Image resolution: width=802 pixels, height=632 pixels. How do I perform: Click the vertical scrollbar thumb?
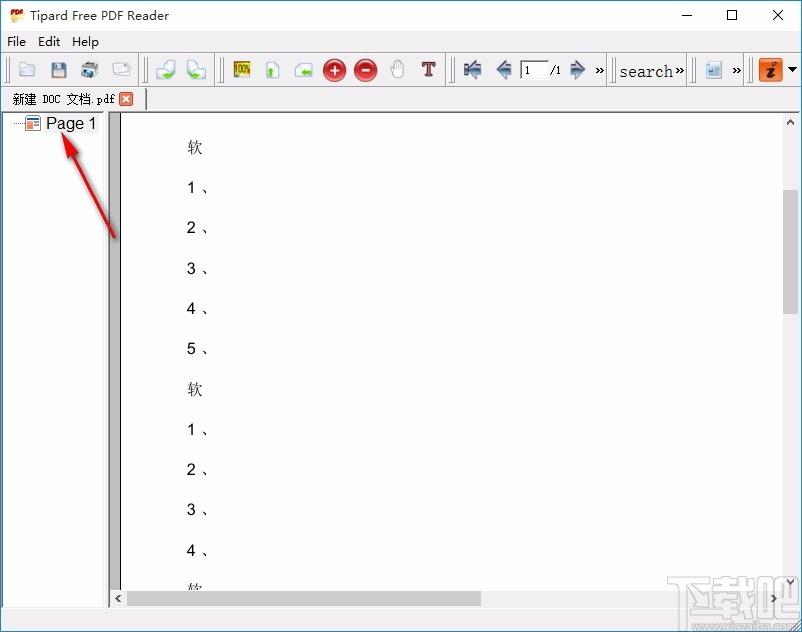pos(790,252)
